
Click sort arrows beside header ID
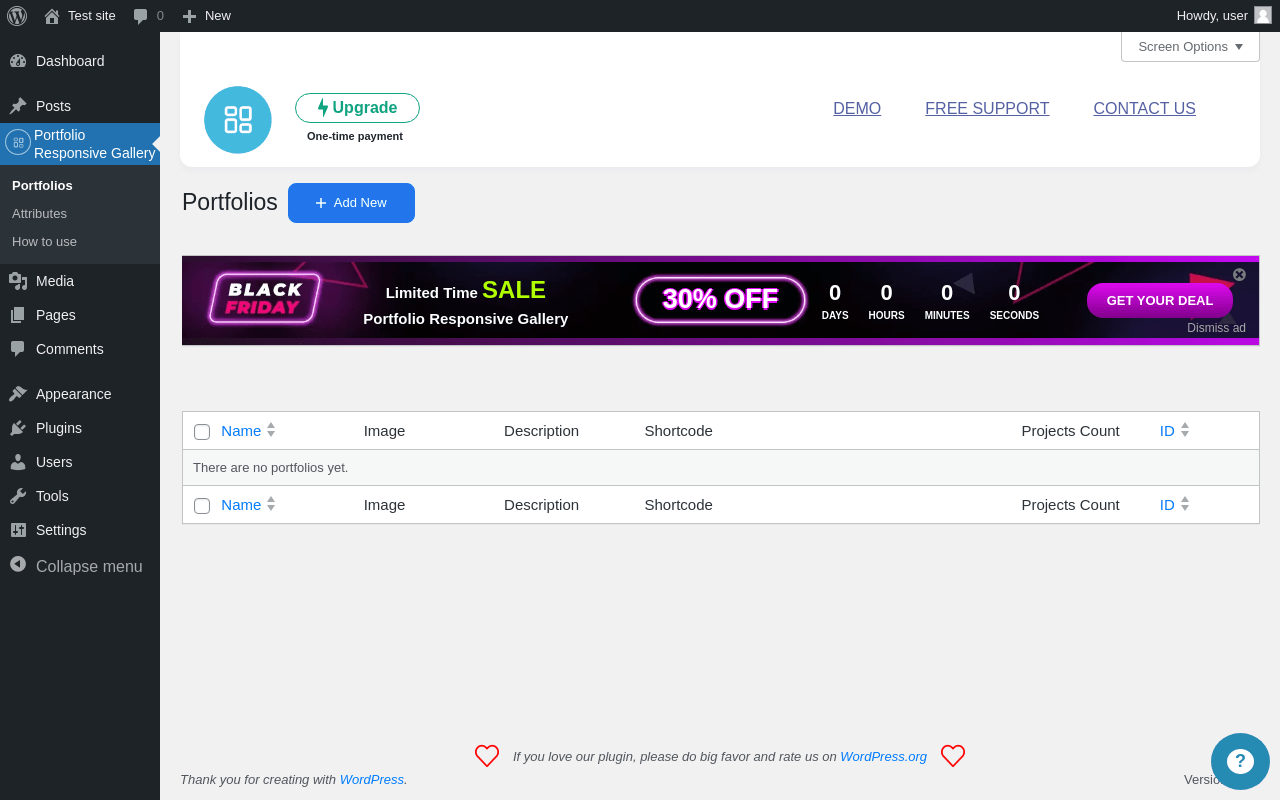(x=1185, y=430)
